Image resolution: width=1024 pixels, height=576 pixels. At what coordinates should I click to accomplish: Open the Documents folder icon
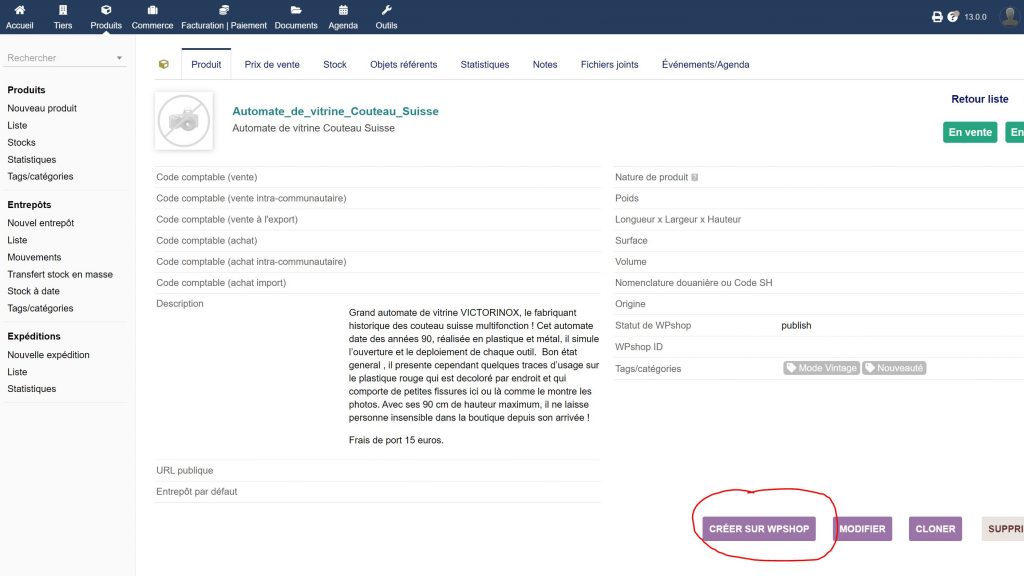(x=296, y=10)
